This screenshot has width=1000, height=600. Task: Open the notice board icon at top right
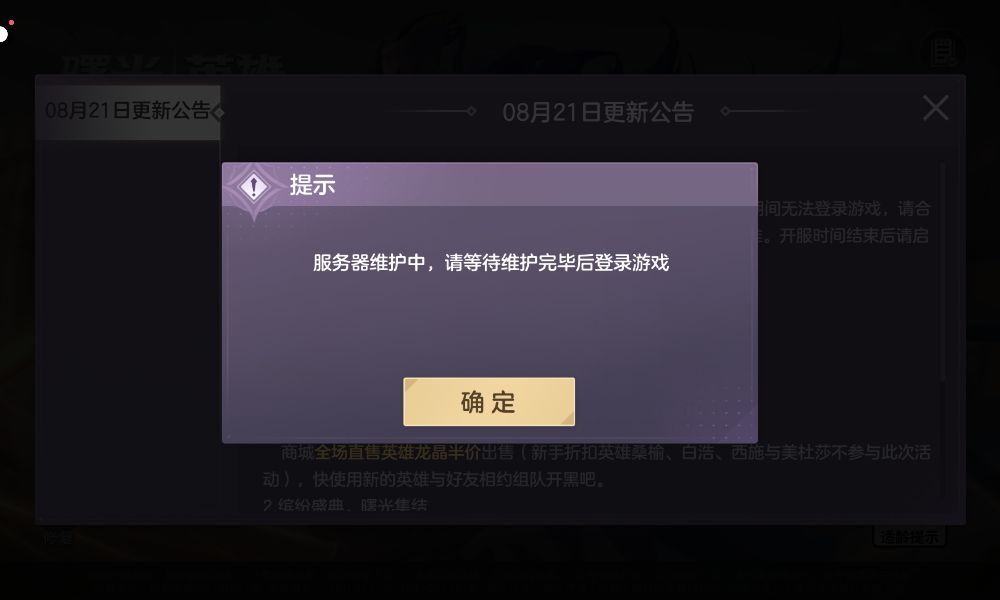(943, 51)
